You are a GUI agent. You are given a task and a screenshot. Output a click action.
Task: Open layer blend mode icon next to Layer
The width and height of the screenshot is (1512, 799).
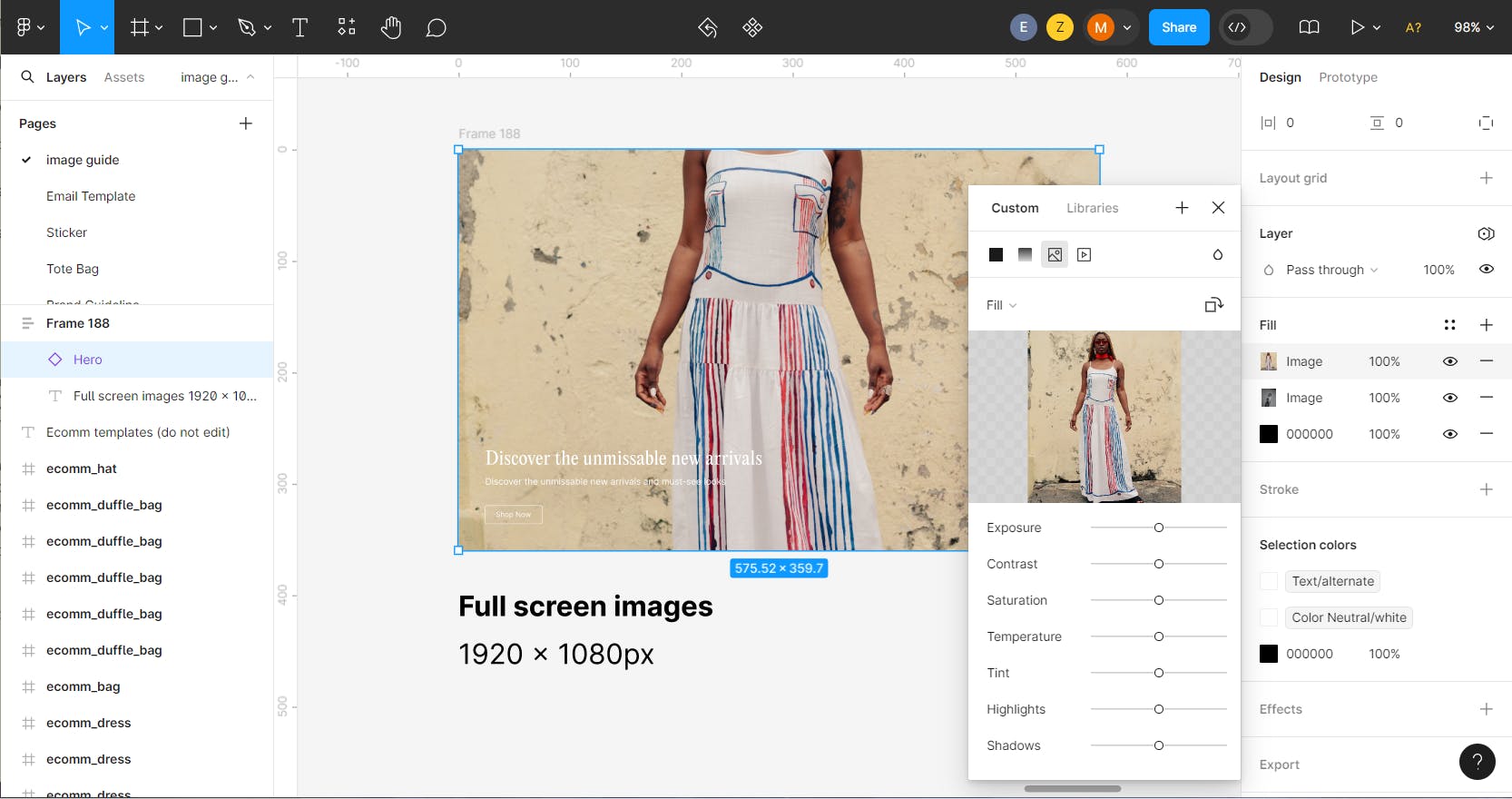pos(1486,233)
